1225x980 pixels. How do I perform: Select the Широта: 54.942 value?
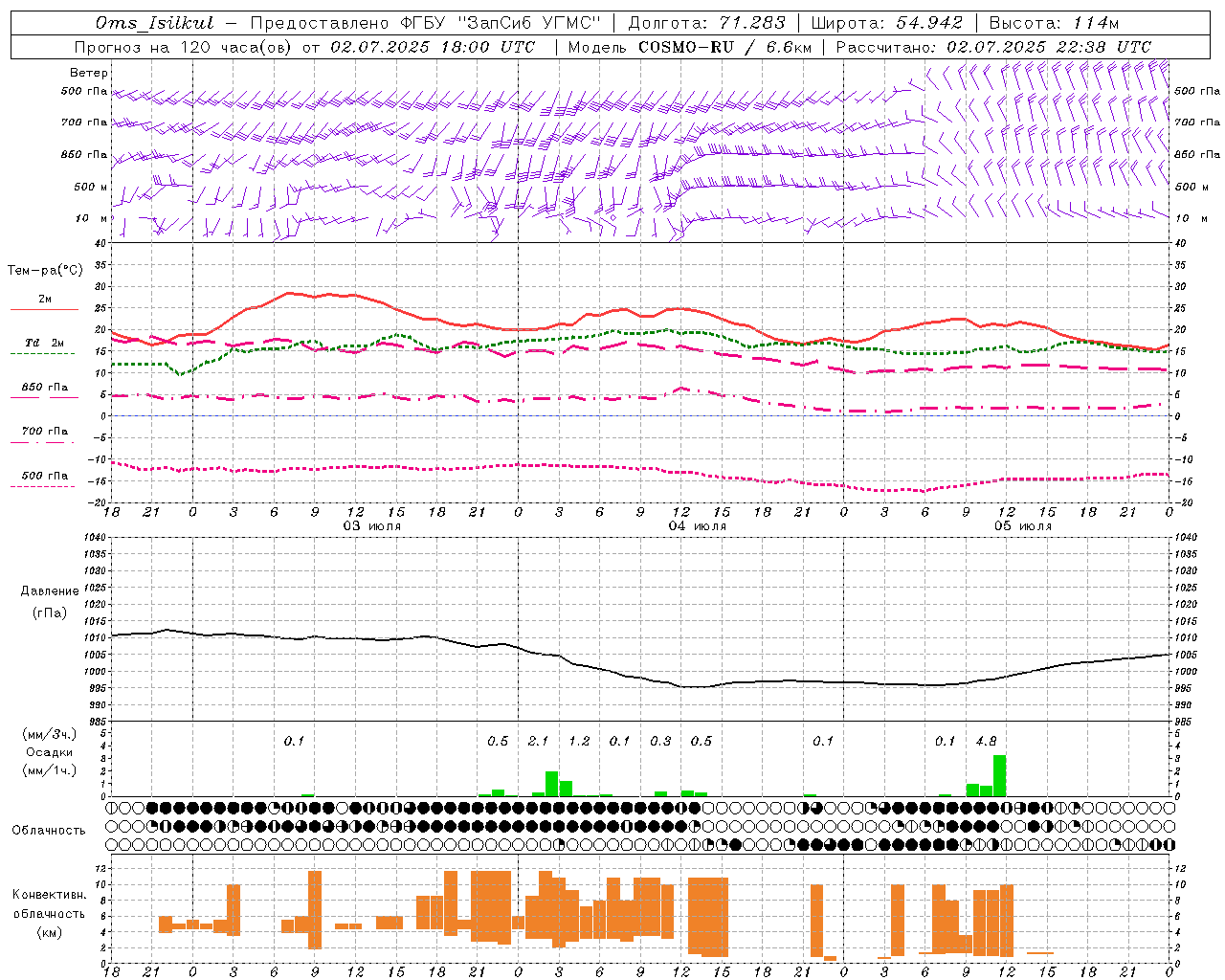click(887, 23)
